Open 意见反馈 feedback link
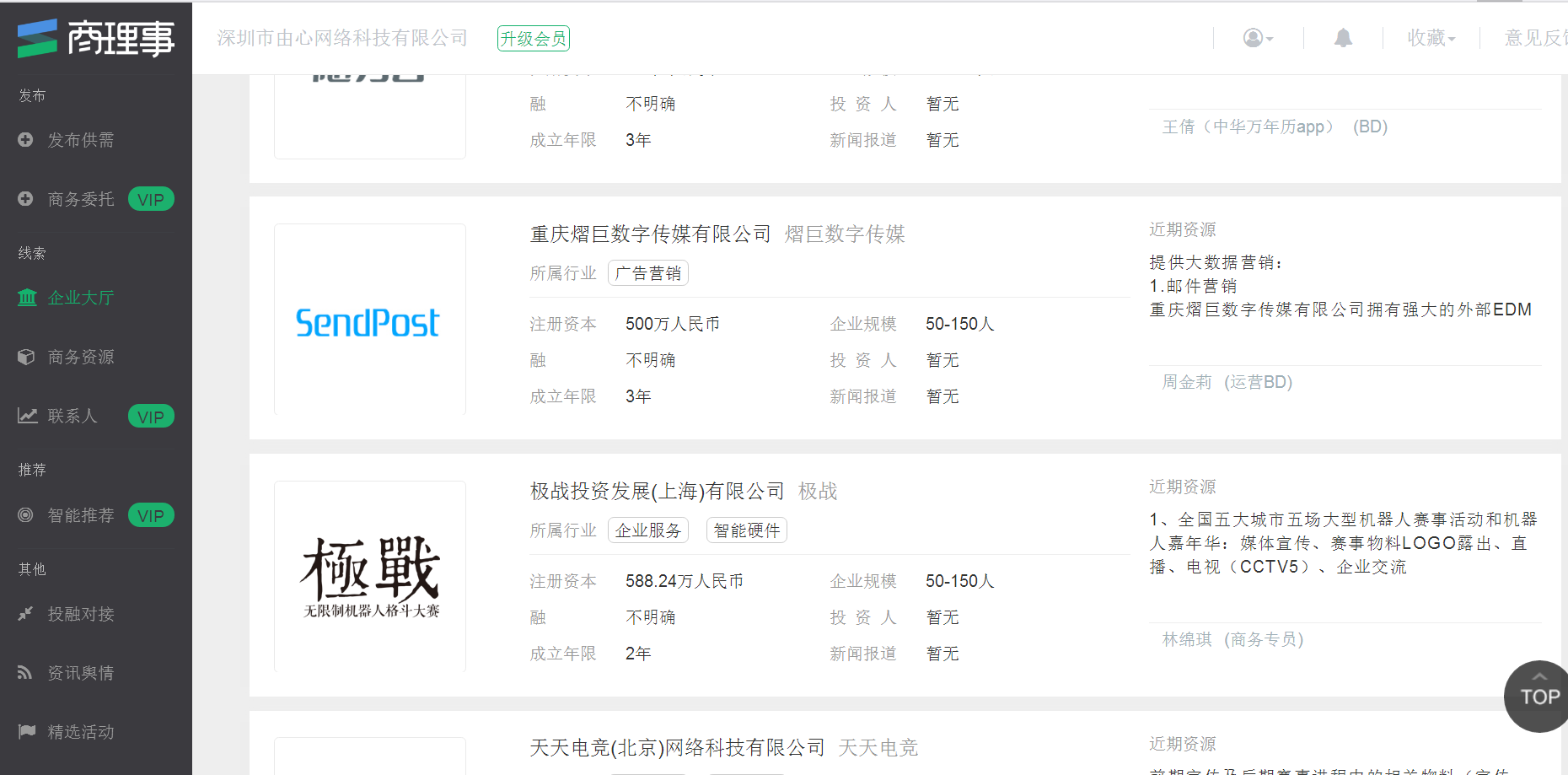Screen dimensions: 1568x775 point(1536,38)
